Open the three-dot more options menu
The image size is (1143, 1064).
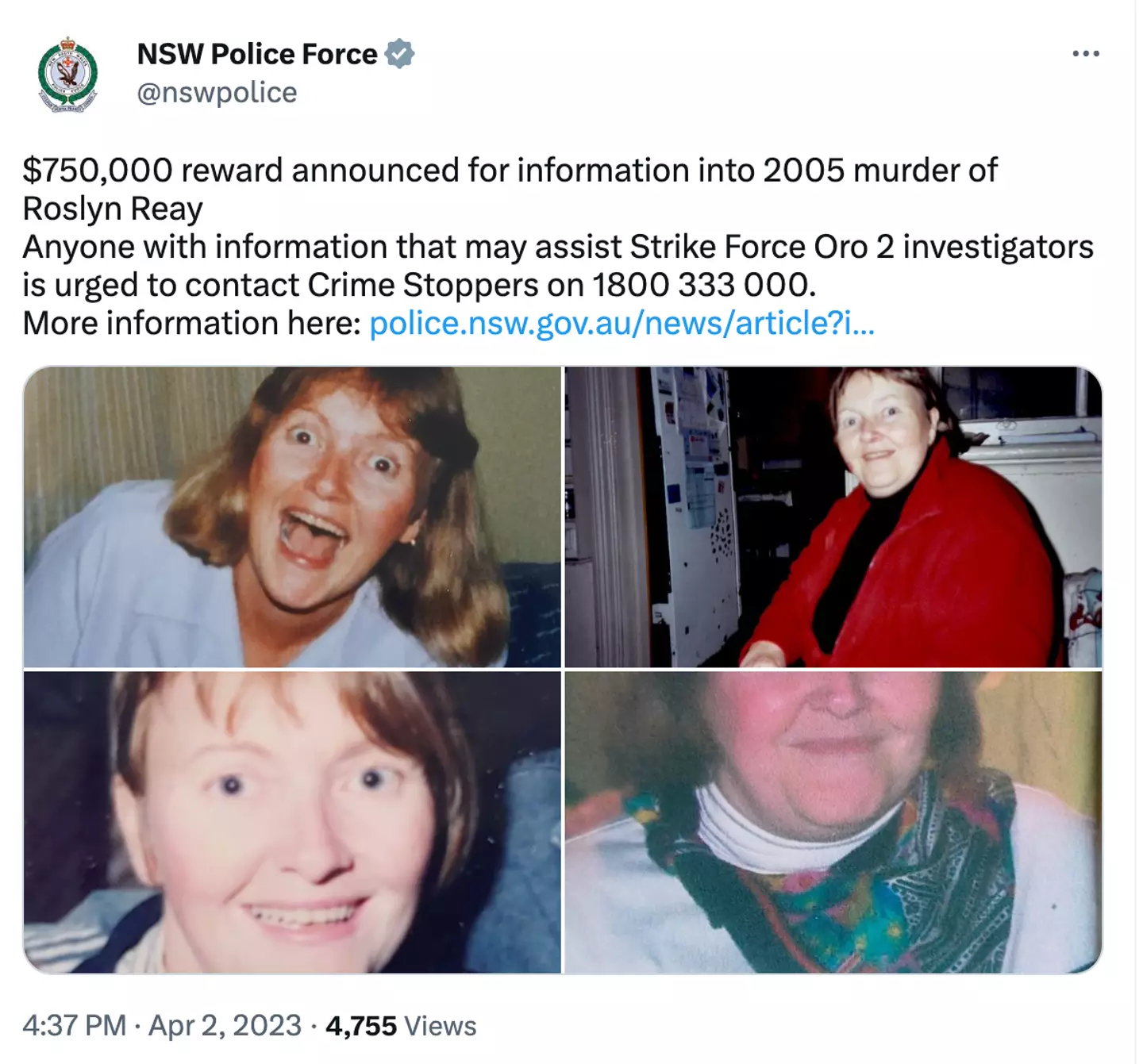[1085, 54]
